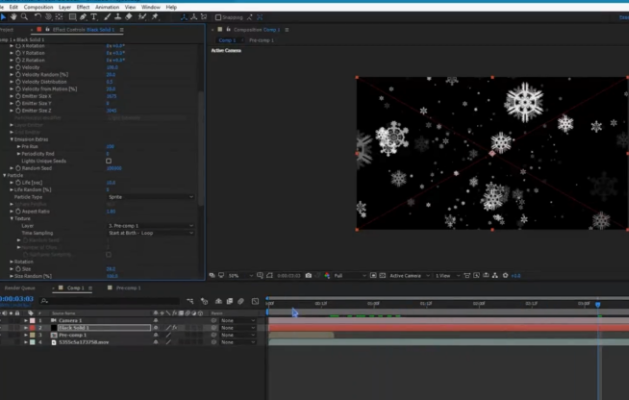The image size is (629, 400).
Task: Open the Render Queue tab
Action: pos(20,288)
